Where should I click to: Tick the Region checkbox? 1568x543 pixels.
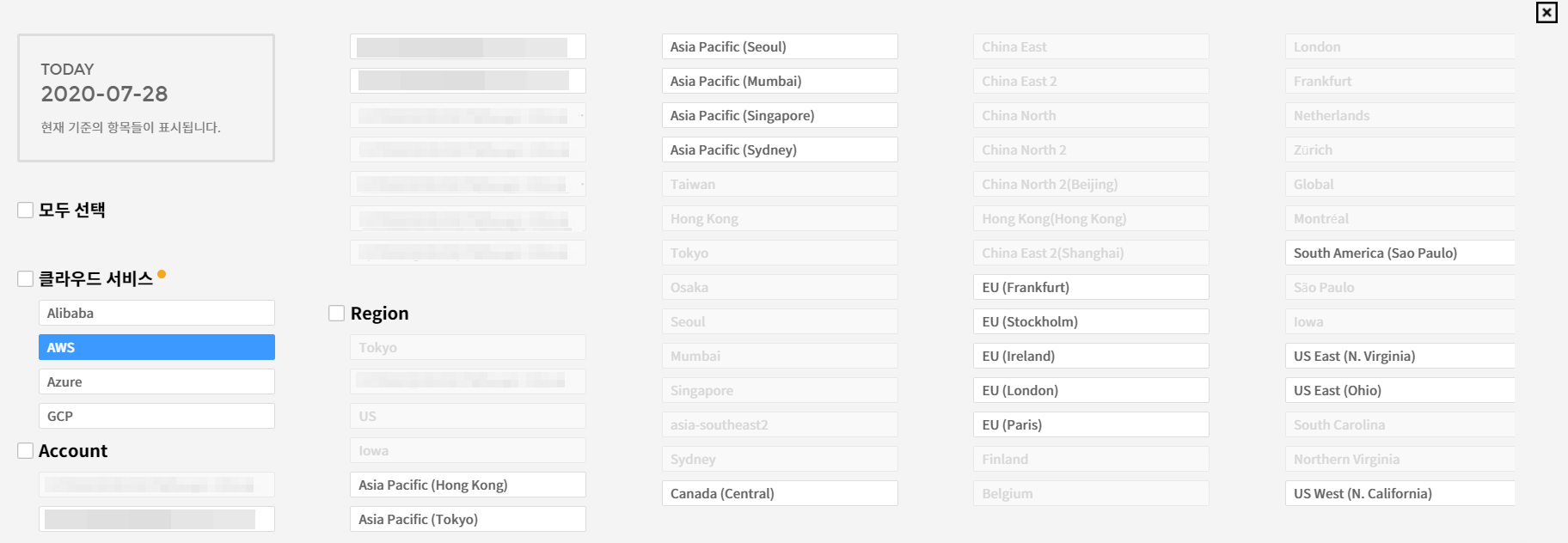tap(337, 313)
